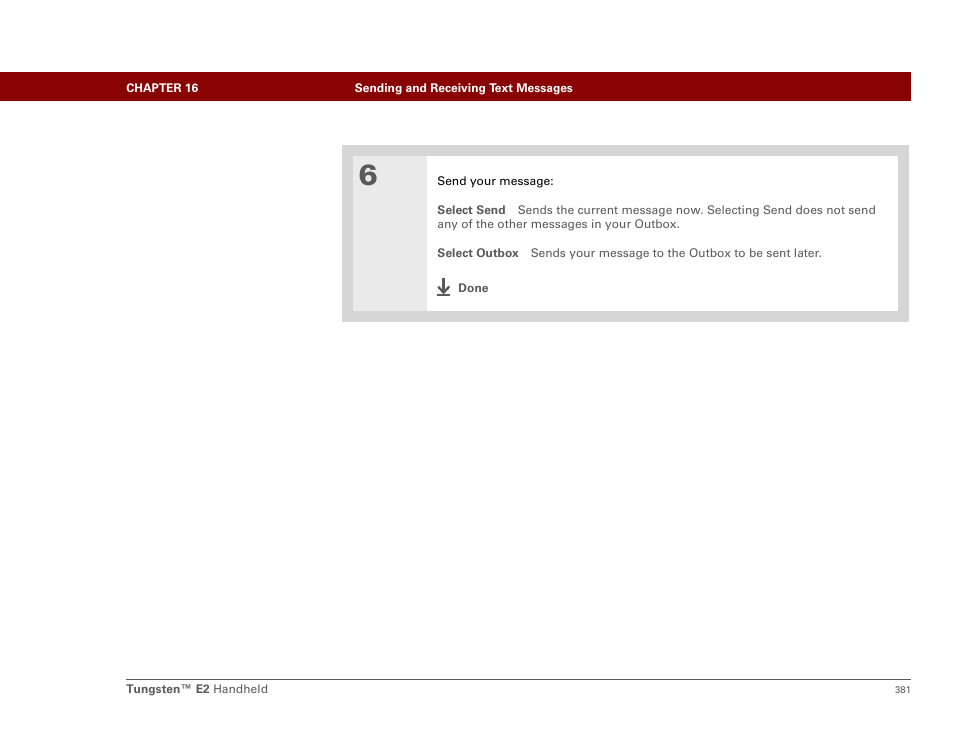Click the text "Sends your message to the Outbox"
This screenshot has width=954, height=738.
pyautogui.click(x=630, y=253)
